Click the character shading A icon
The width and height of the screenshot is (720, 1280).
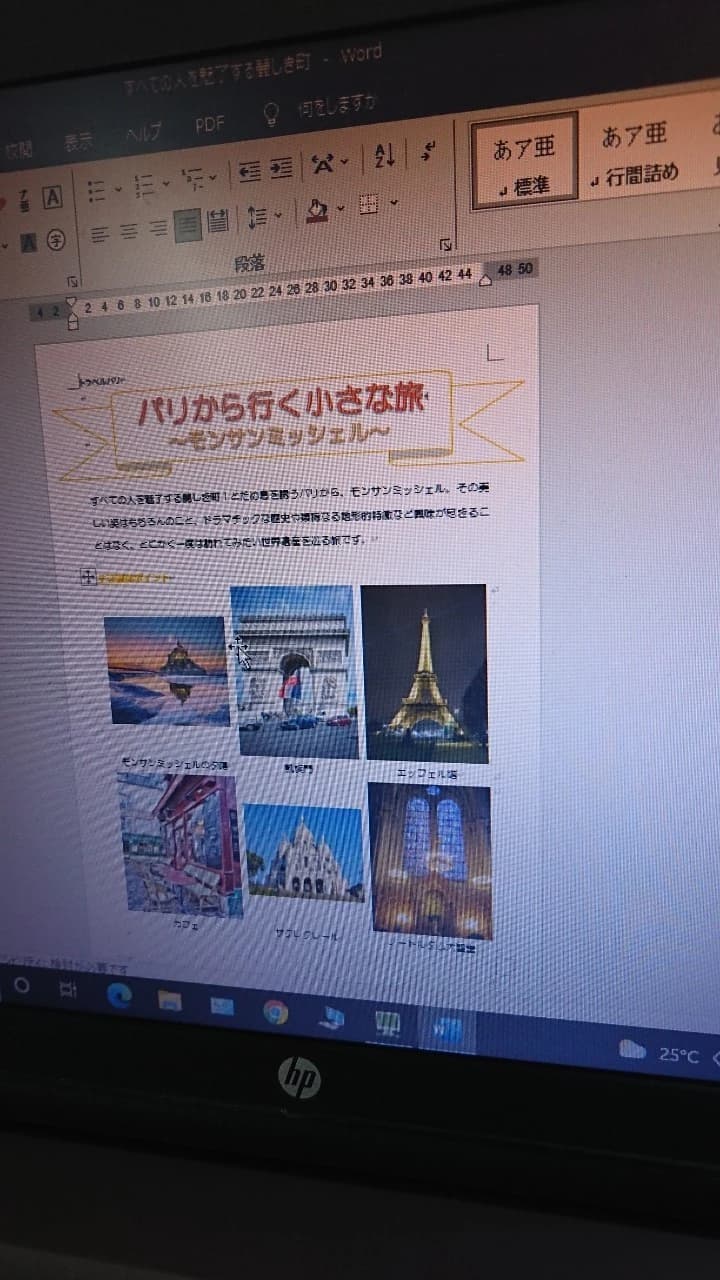coord(27,241)
